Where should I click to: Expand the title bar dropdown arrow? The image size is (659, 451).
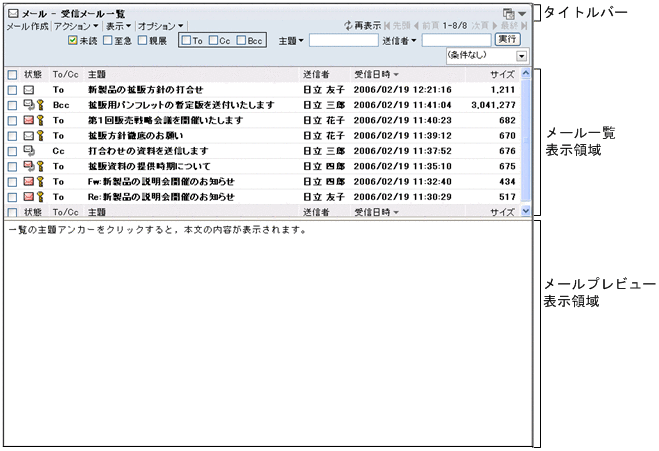click(x=522, y=14)
